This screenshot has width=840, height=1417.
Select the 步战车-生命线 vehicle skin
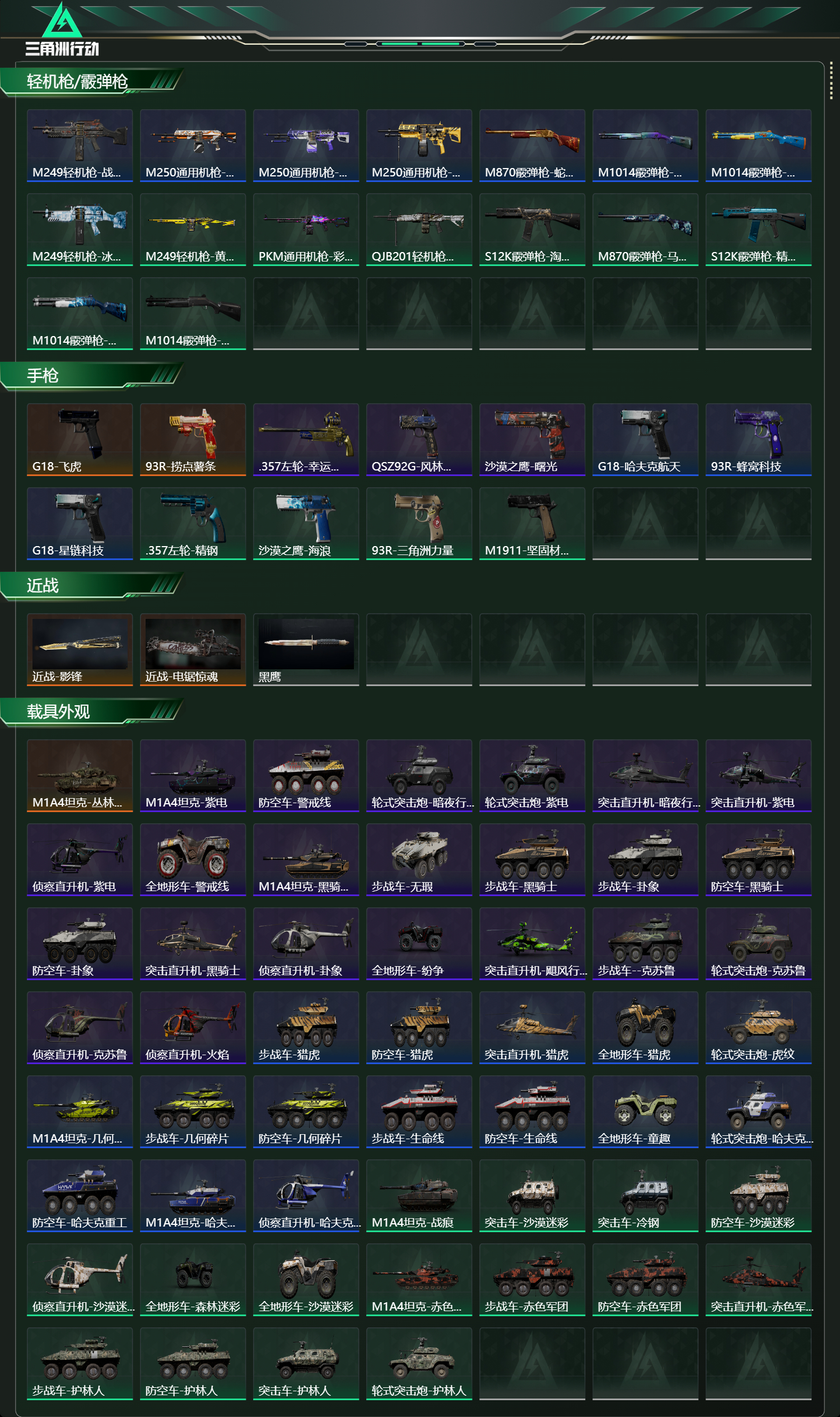pyautogui.click(x=419, y=1111)
